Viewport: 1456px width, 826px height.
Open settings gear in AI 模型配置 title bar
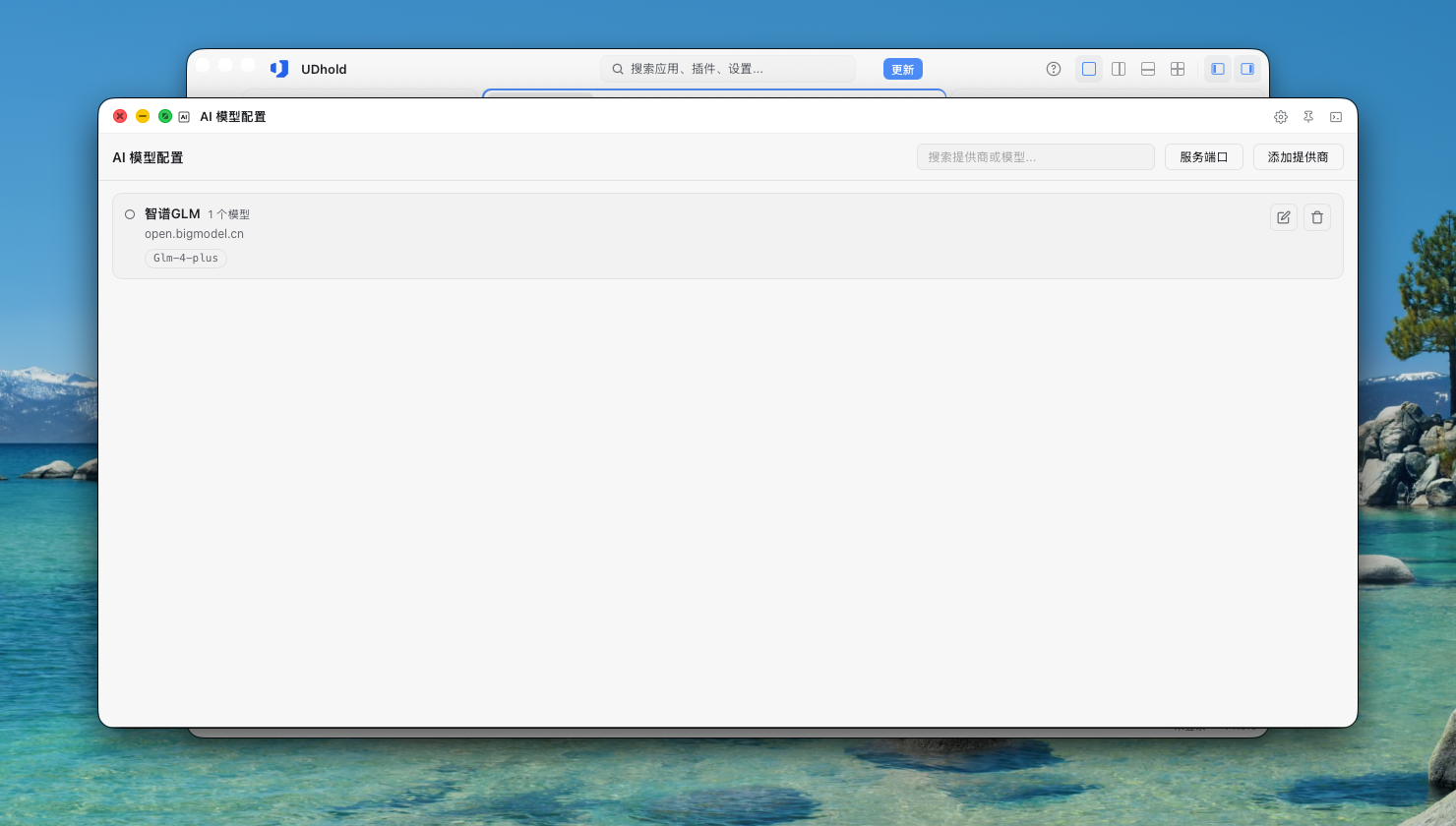tap(1281, 117)
